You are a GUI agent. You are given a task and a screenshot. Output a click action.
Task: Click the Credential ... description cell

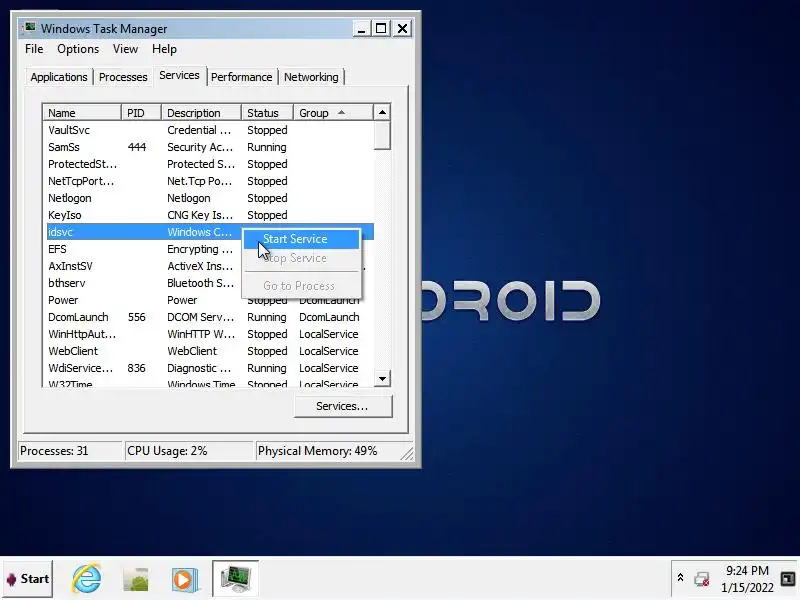[x=199, y=130]
